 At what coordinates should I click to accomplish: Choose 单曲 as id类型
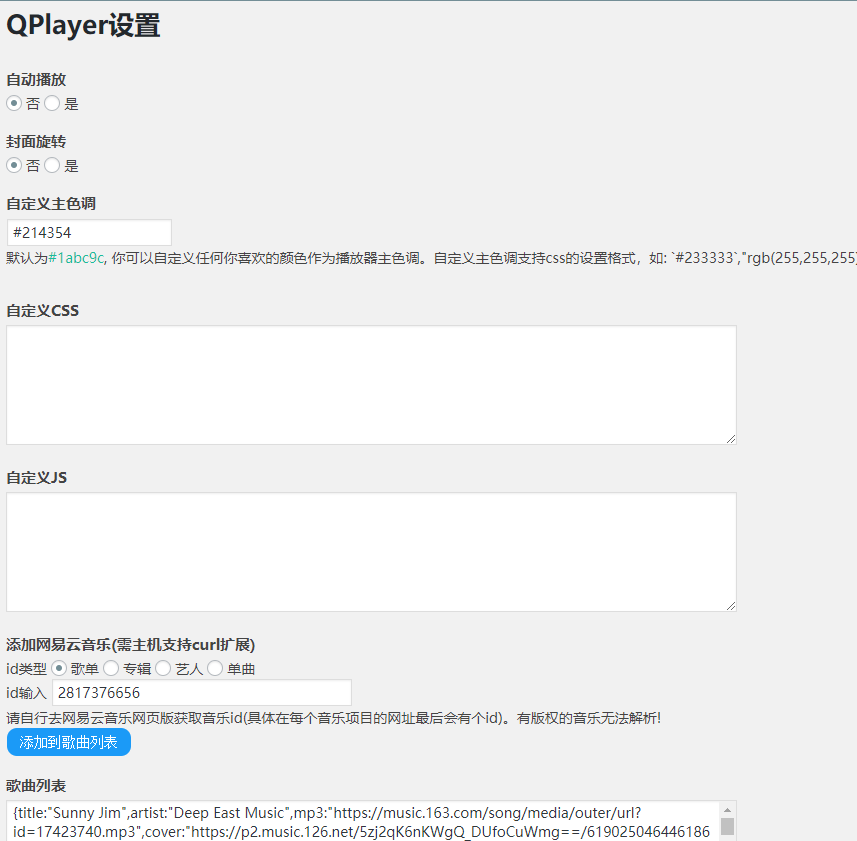click(215, 668)
